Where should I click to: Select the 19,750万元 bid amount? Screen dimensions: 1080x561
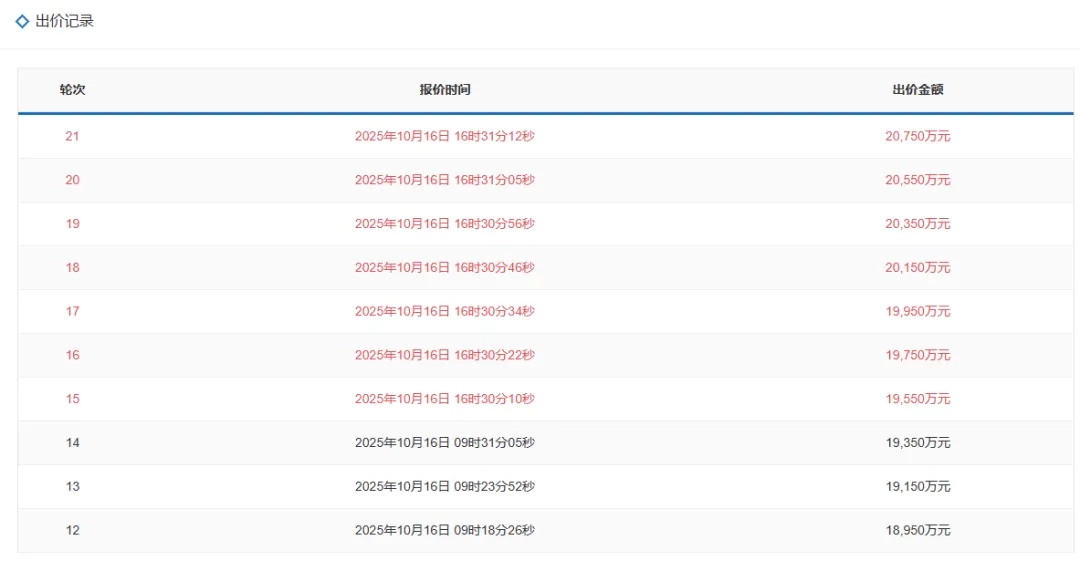tap(917, 355)
